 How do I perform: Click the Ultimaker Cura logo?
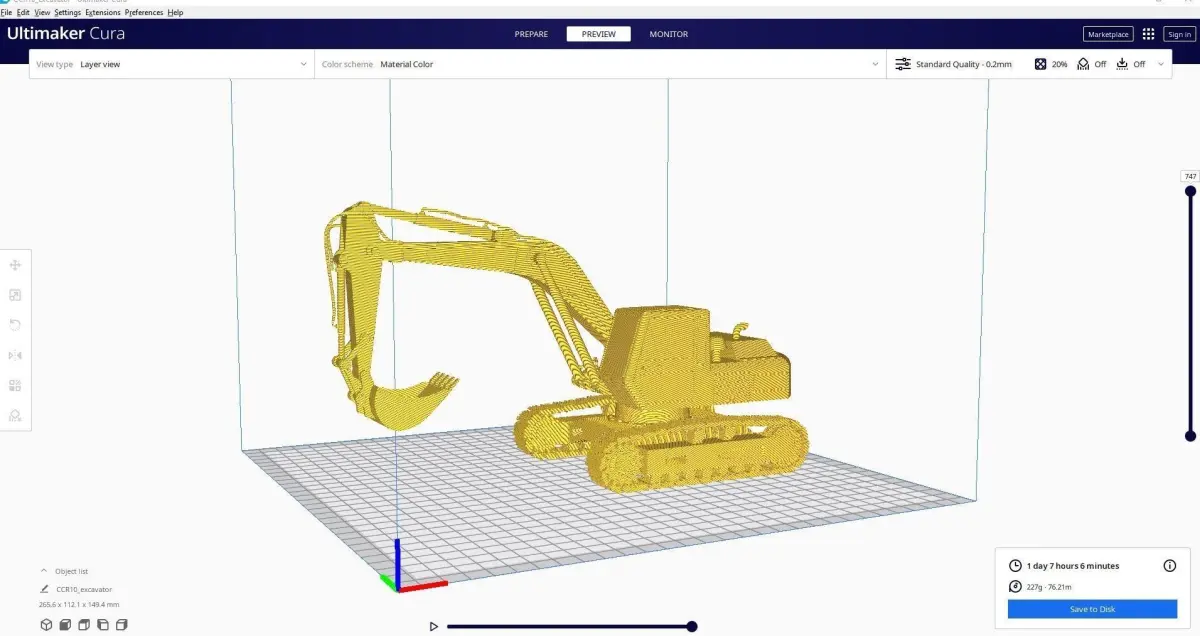[66, 33]
